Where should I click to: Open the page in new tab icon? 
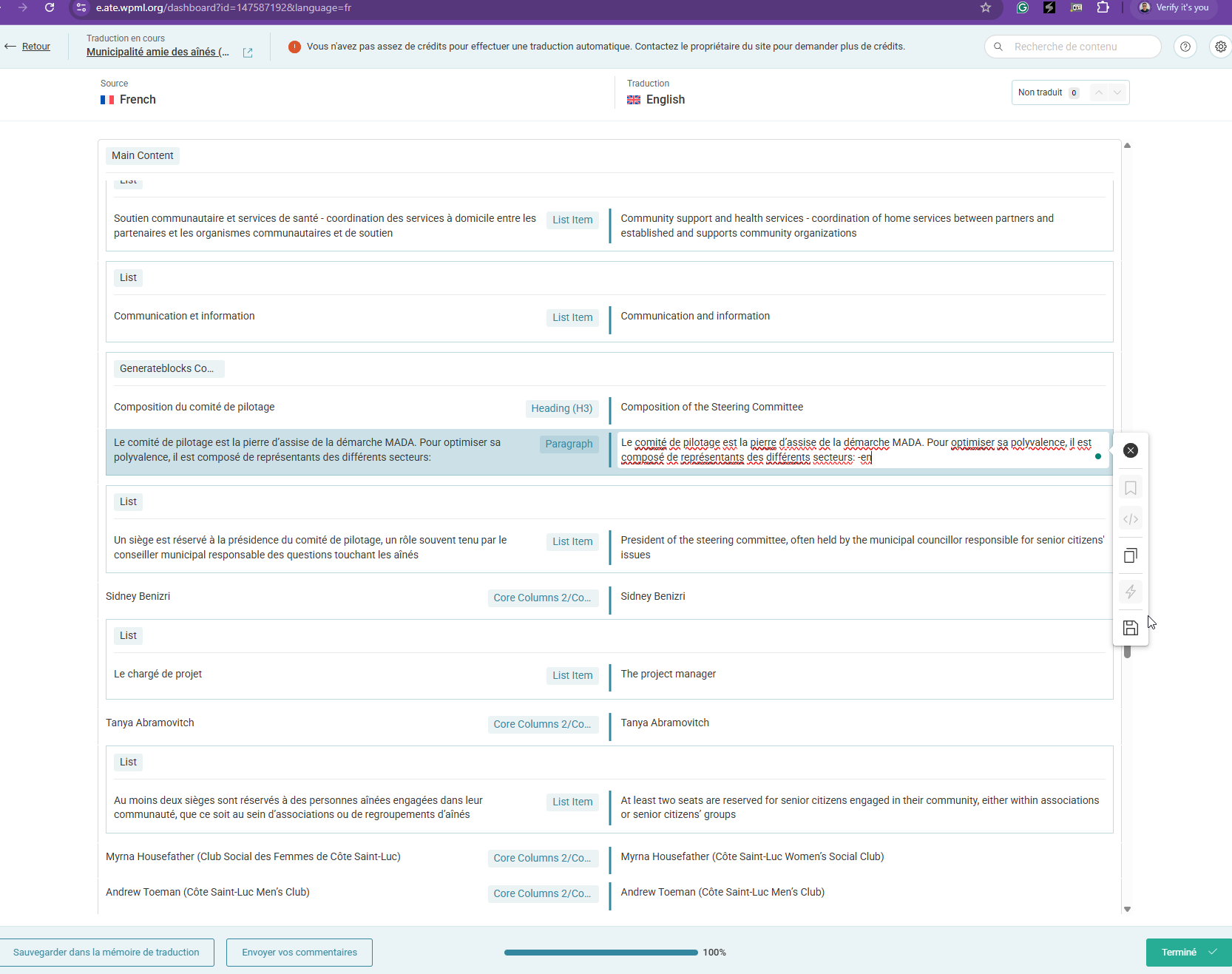pyautogui.click(x=248, y=53)
